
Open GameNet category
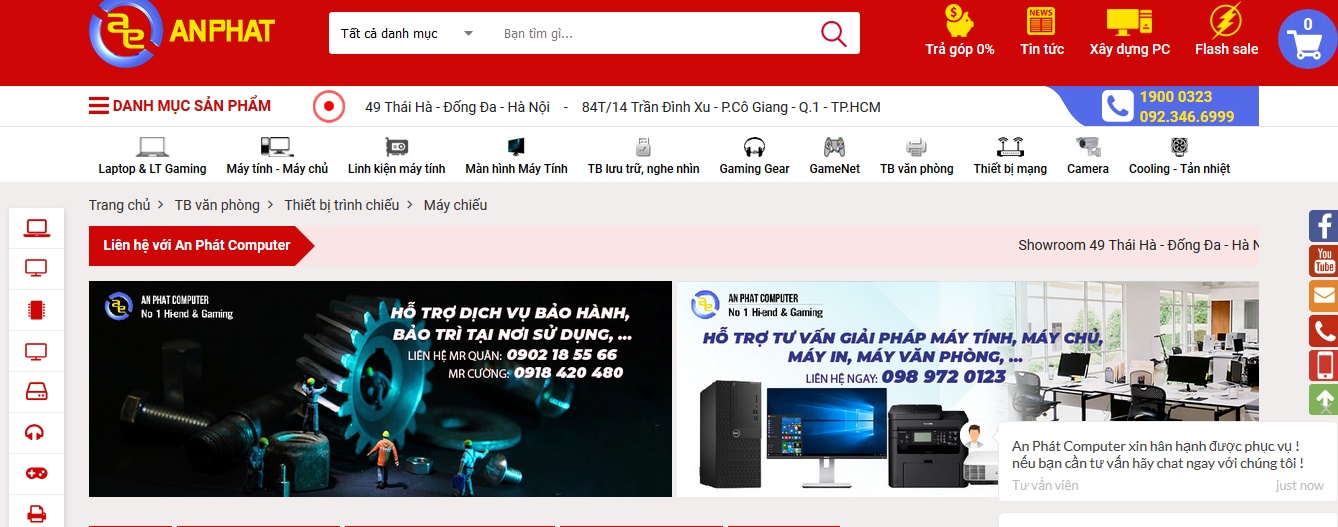(834, 157)
